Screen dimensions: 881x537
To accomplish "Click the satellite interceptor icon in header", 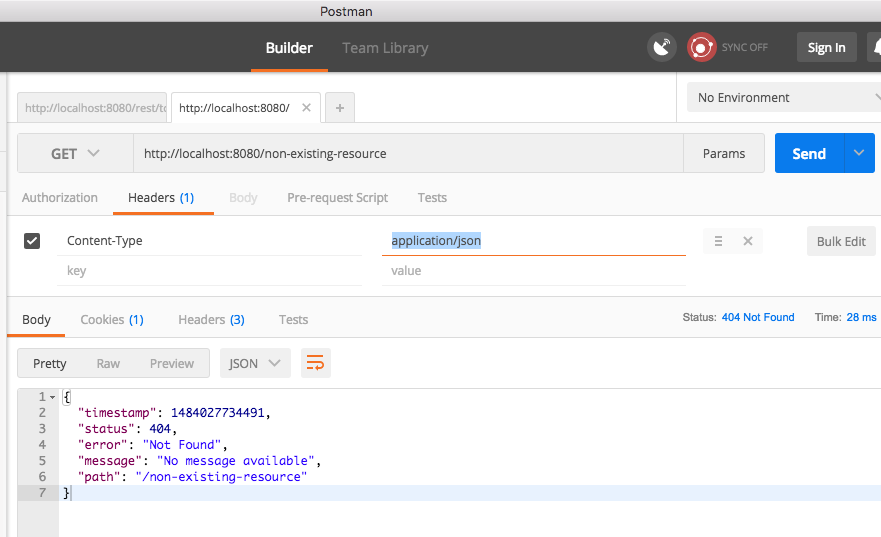I will click(x=661, y=47).
